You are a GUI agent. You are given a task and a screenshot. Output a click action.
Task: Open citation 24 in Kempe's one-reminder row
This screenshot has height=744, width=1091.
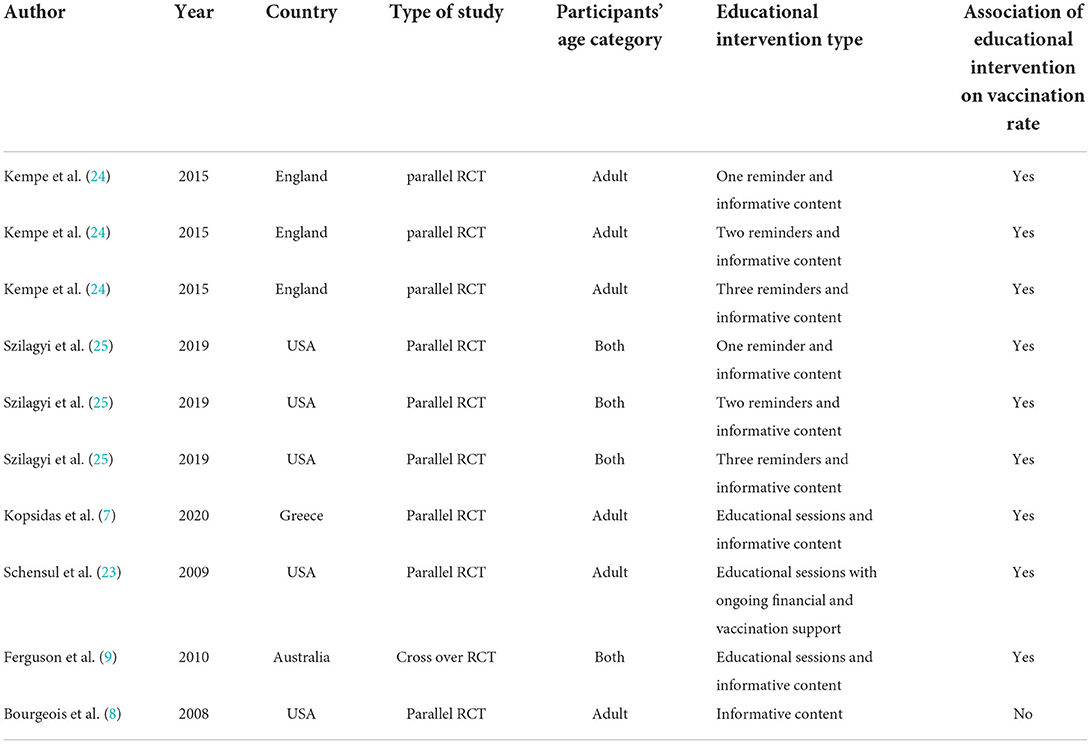click(x=97, y=176)
